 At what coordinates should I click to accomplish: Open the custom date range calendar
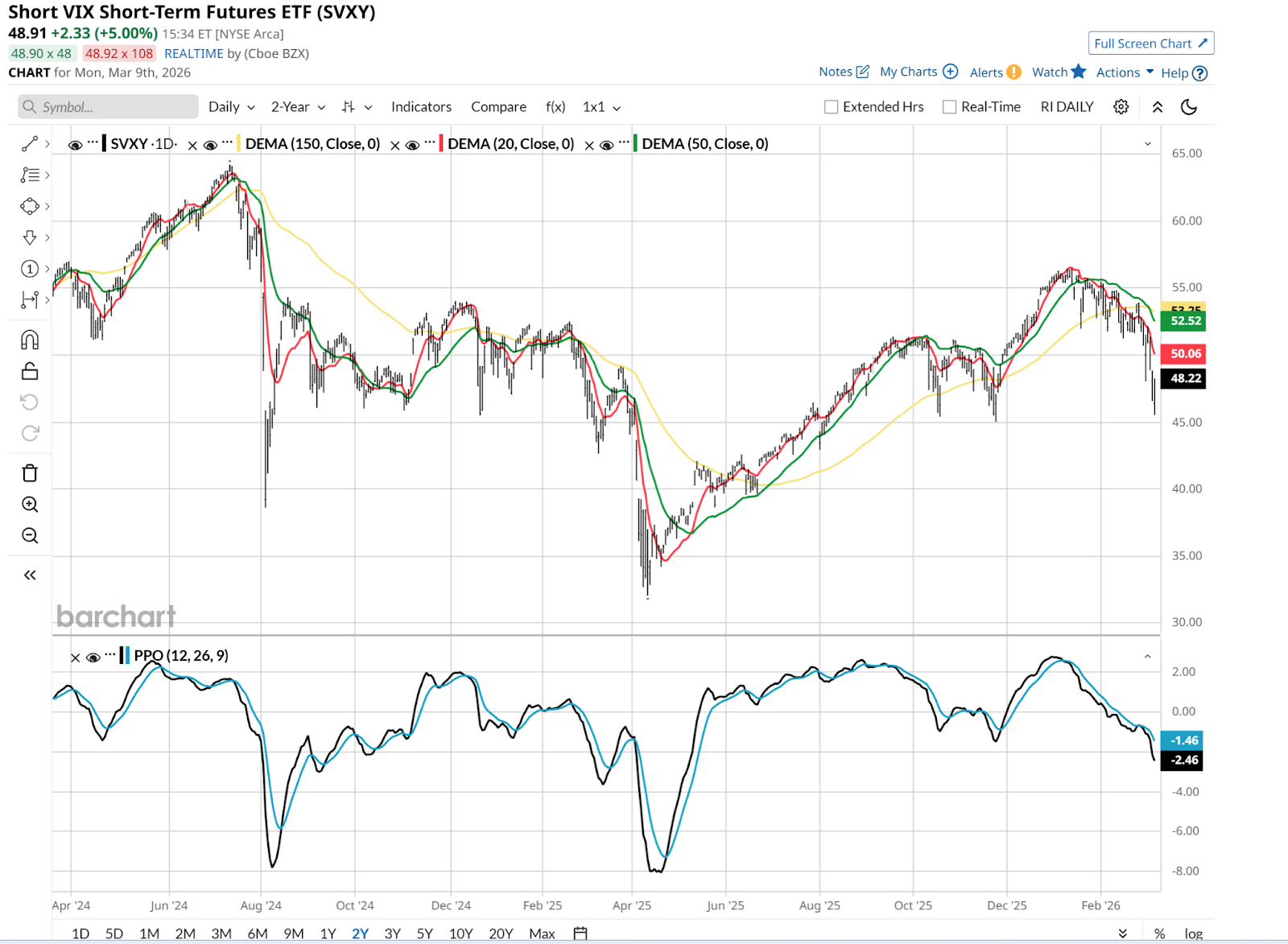(x=580, y=934)
